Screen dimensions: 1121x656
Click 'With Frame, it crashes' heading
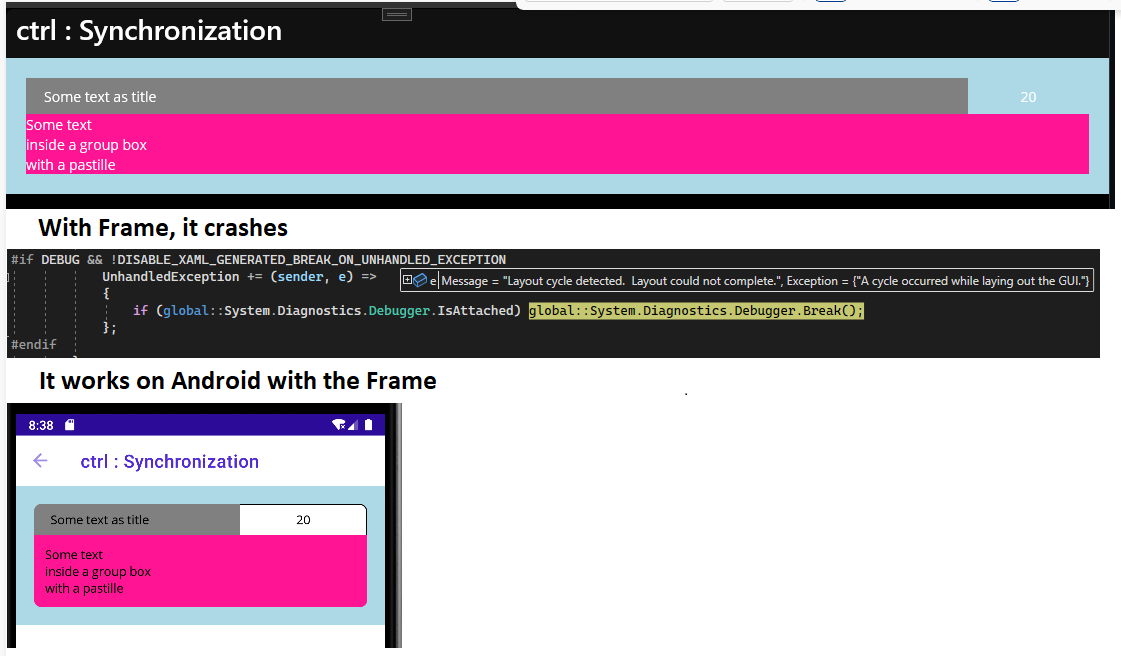[163, 228]
